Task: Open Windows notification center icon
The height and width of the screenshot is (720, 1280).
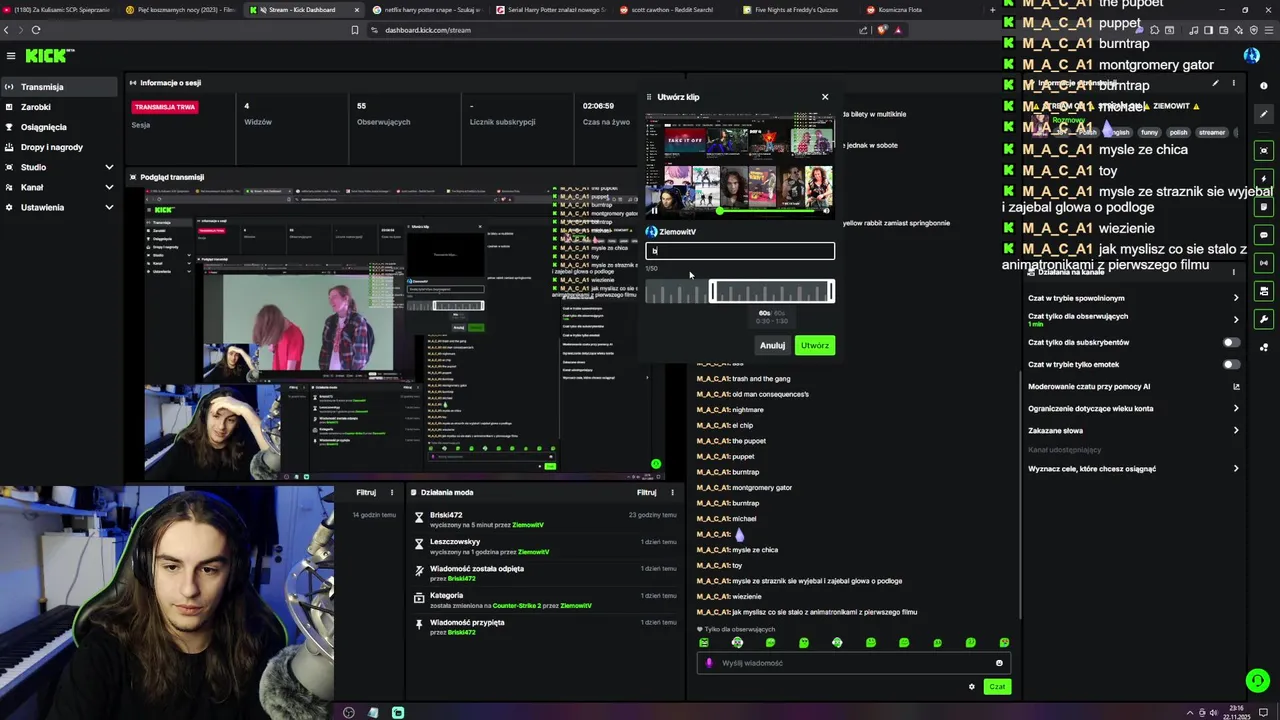Action: pyautogui.click(x=1264, y=713)
